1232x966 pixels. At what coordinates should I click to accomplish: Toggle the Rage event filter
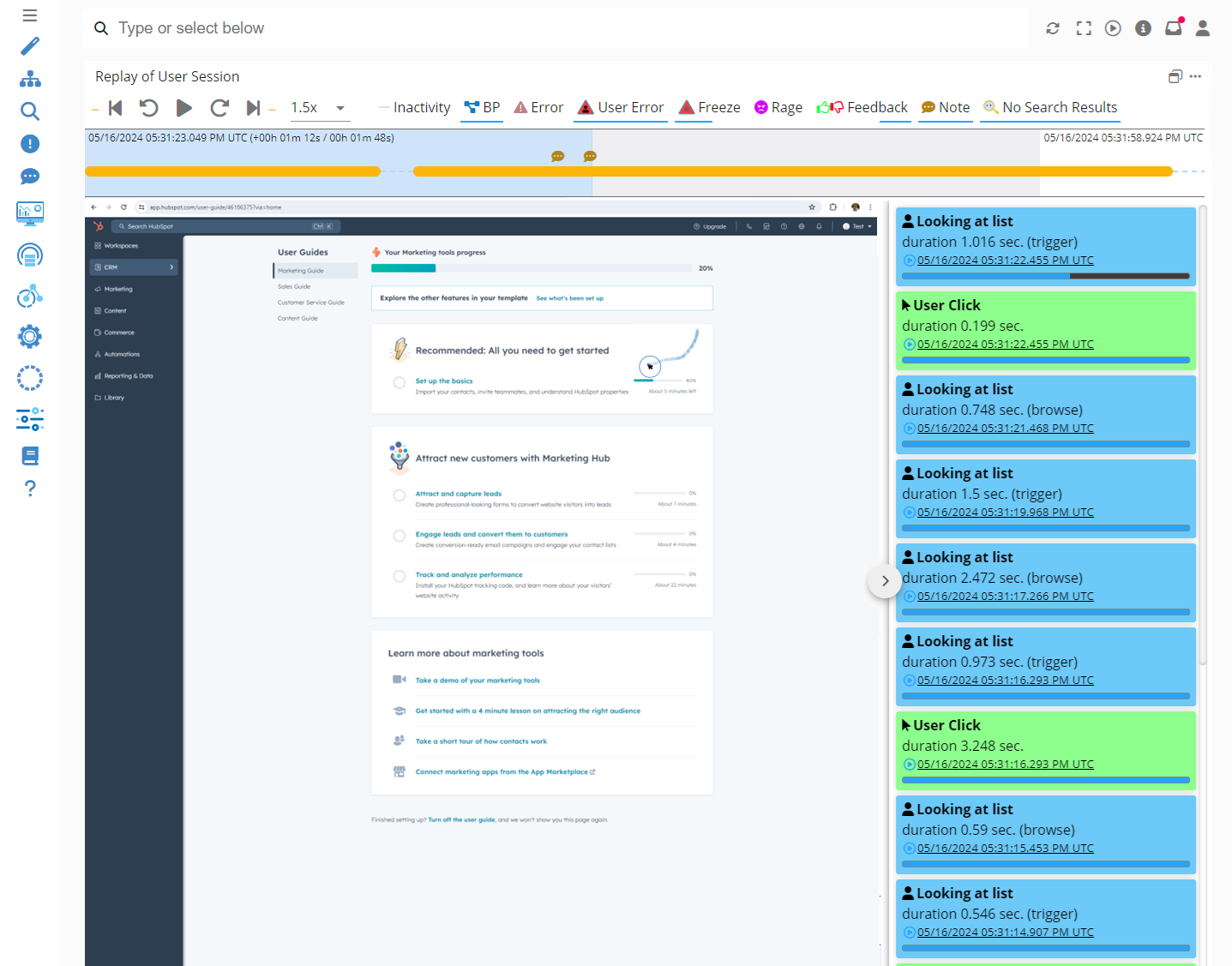point(778,107)
